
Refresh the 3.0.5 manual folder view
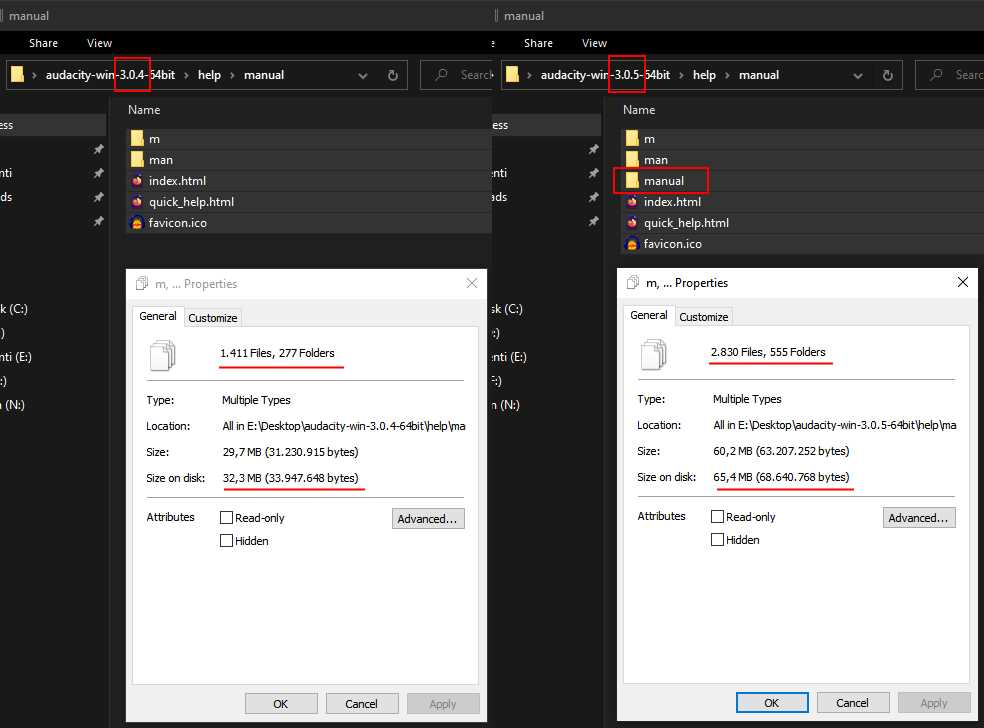click(888, 75)
